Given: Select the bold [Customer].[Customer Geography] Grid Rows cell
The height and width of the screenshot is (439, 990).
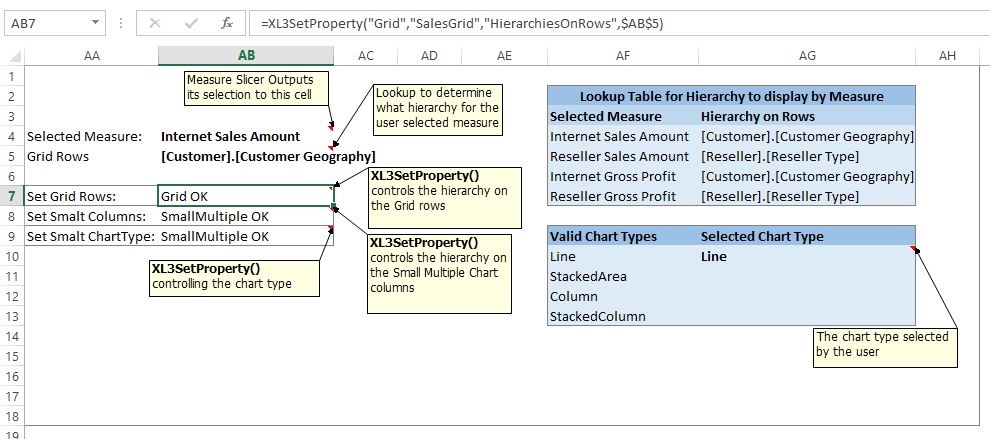Looking at the screenshot, I should click(x=267, y=156).
